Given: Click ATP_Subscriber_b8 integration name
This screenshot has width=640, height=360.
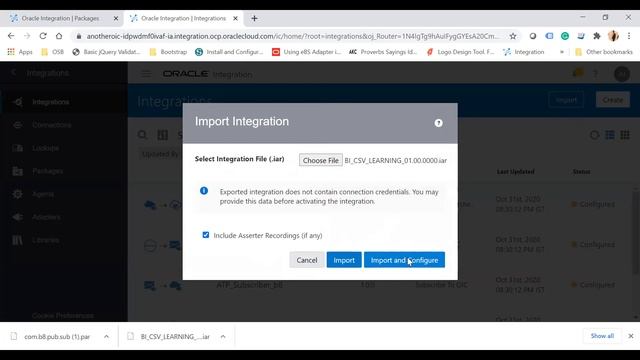Looking at the screenshot, I should click(249, 284).
